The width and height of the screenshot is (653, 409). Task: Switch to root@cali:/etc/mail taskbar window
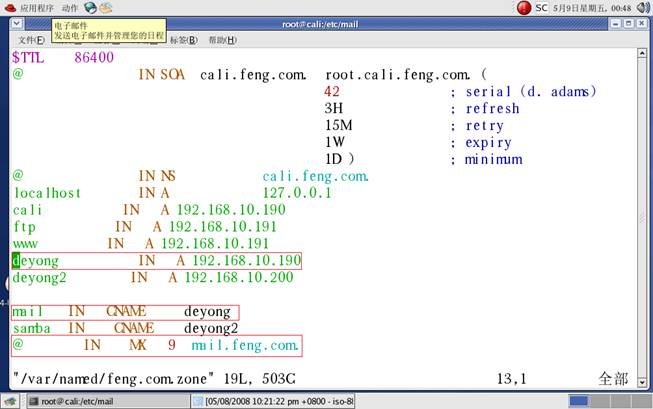(x=82, y=401)
